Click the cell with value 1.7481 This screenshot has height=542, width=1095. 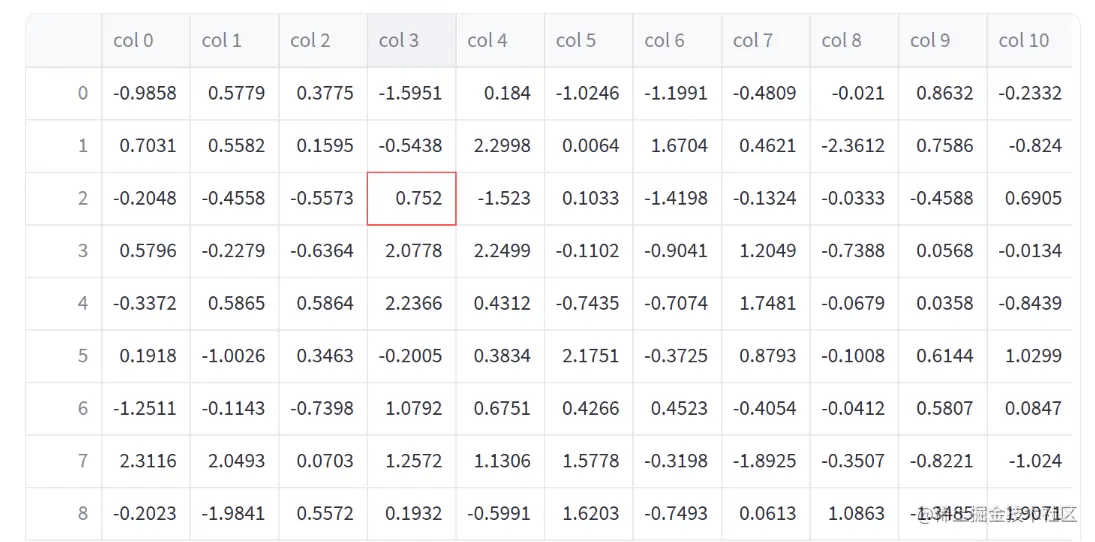[x=766, y=304]
